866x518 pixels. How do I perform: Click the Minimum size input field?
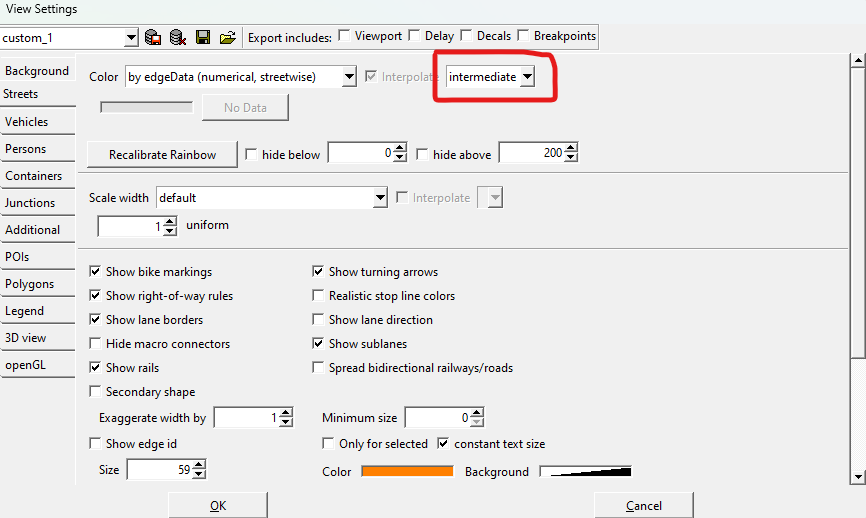[438, 417]
